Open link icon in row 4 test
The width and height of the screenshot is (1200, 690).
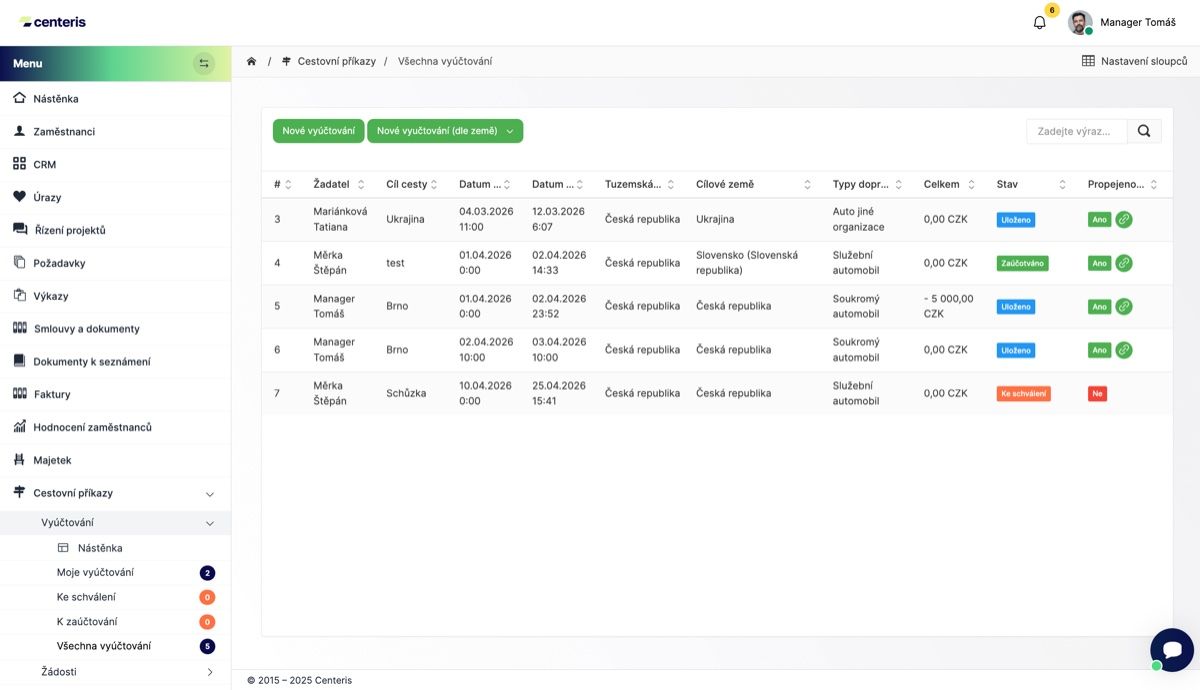point(1124,263)
